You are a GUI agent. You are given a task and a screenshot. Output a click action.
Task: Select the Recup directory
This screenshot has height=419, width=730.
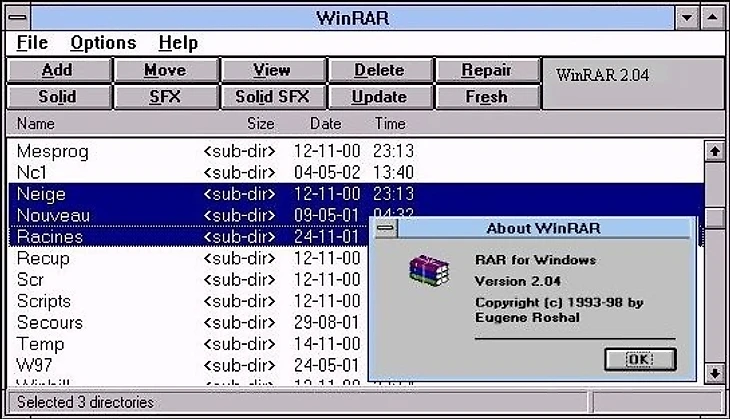coord(43,258)
